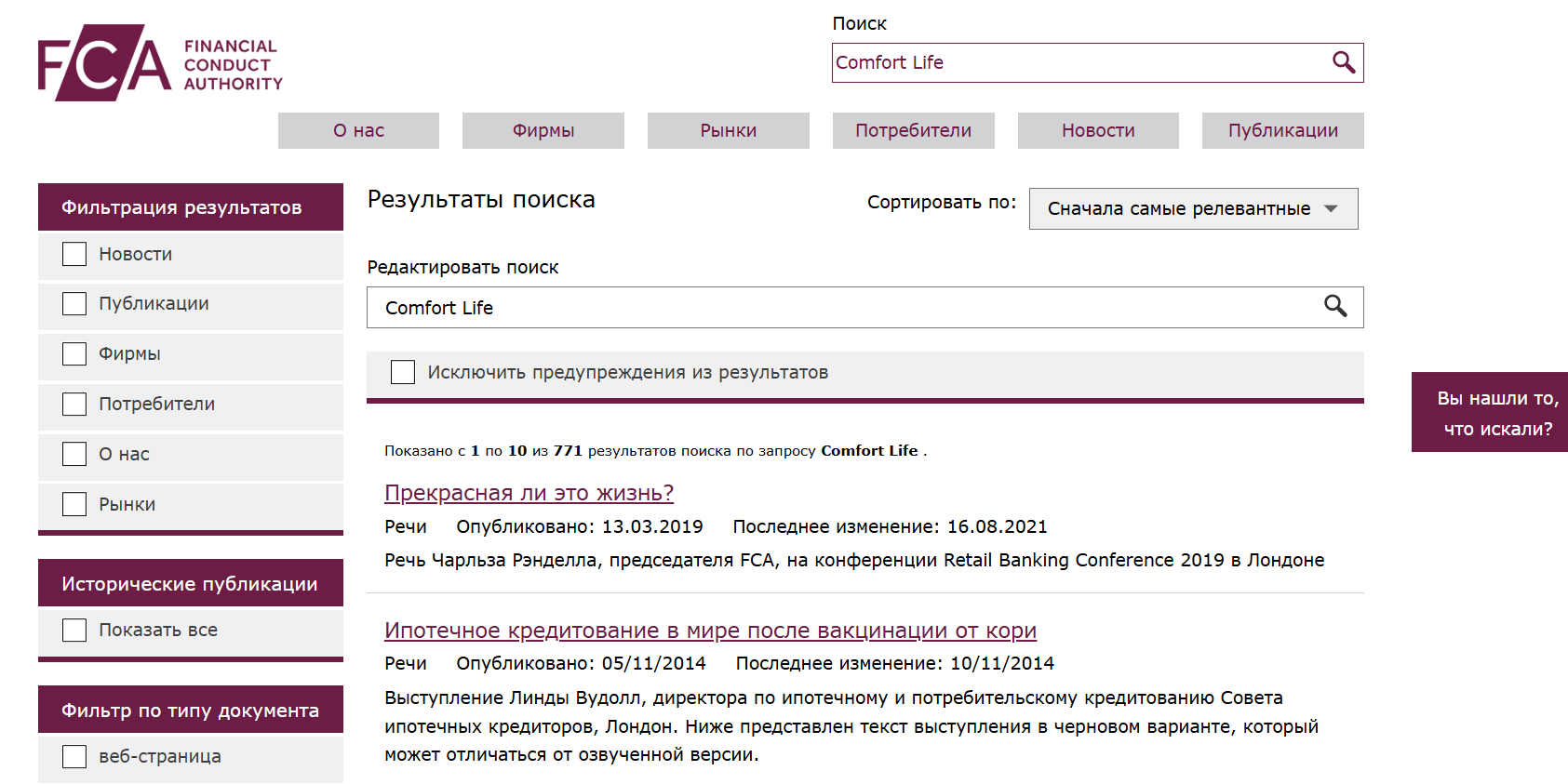1568x784 pixels.
Task: Tick the Публикации filter checkbox
Action: click(x=74, y=304)
